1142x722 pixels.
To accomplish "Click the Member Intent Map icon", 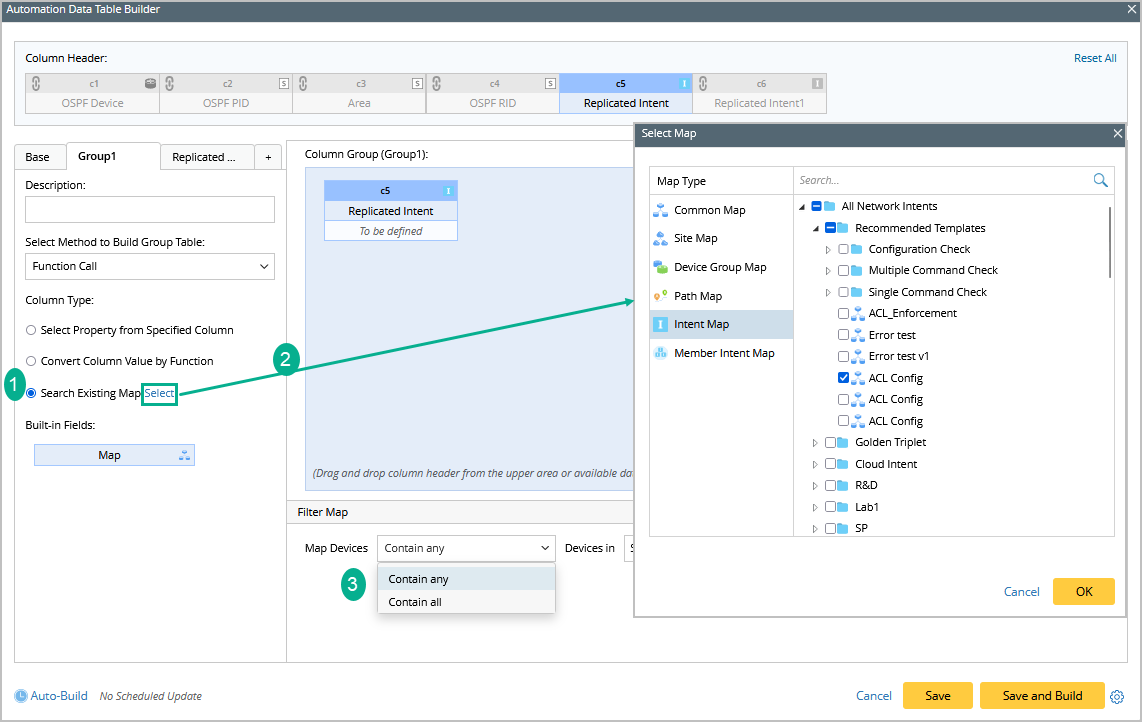I will 661,353.
